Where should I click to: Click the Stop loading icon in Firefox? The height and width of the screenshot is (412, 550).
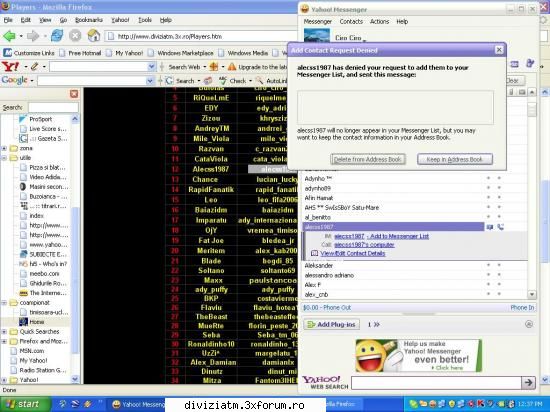pyautogui.click(x=75, y=36)
